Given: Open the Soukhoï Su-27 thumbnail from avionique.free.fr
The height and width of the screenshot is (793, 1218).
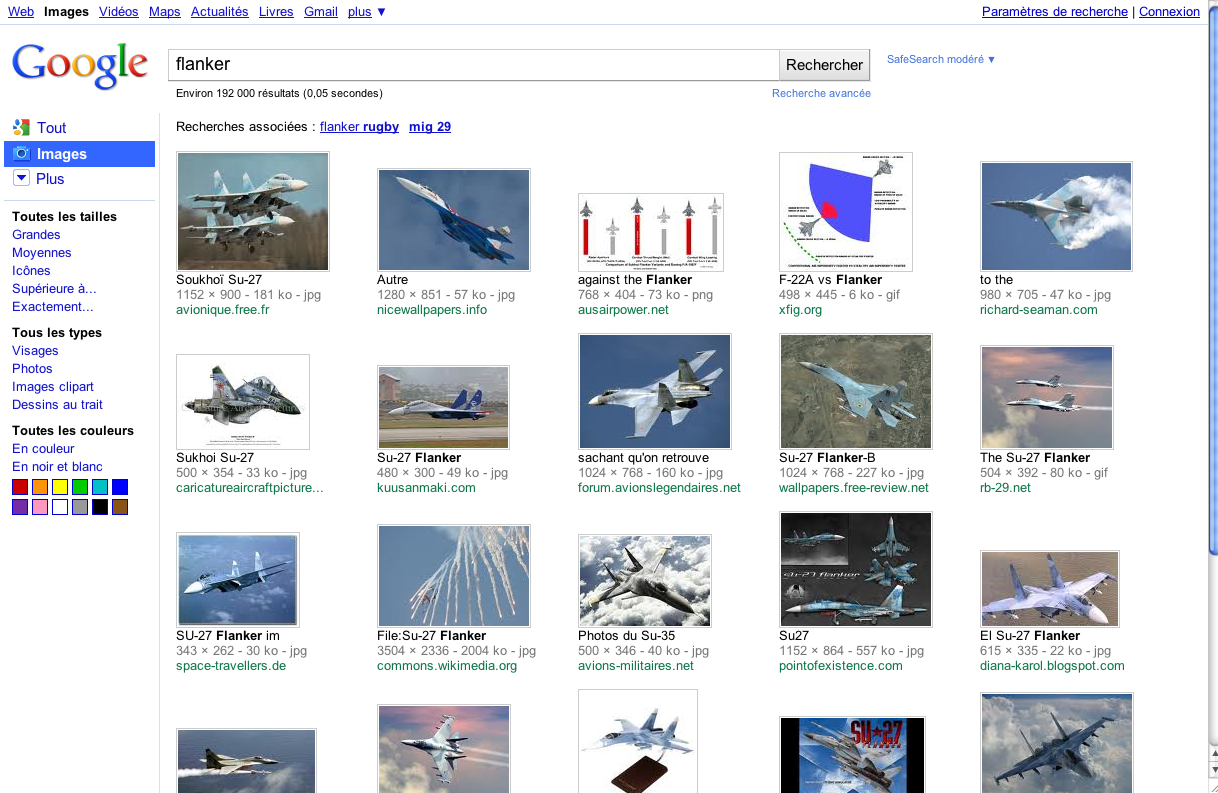Looking at the screenshot, I should [x=252, y=211].
